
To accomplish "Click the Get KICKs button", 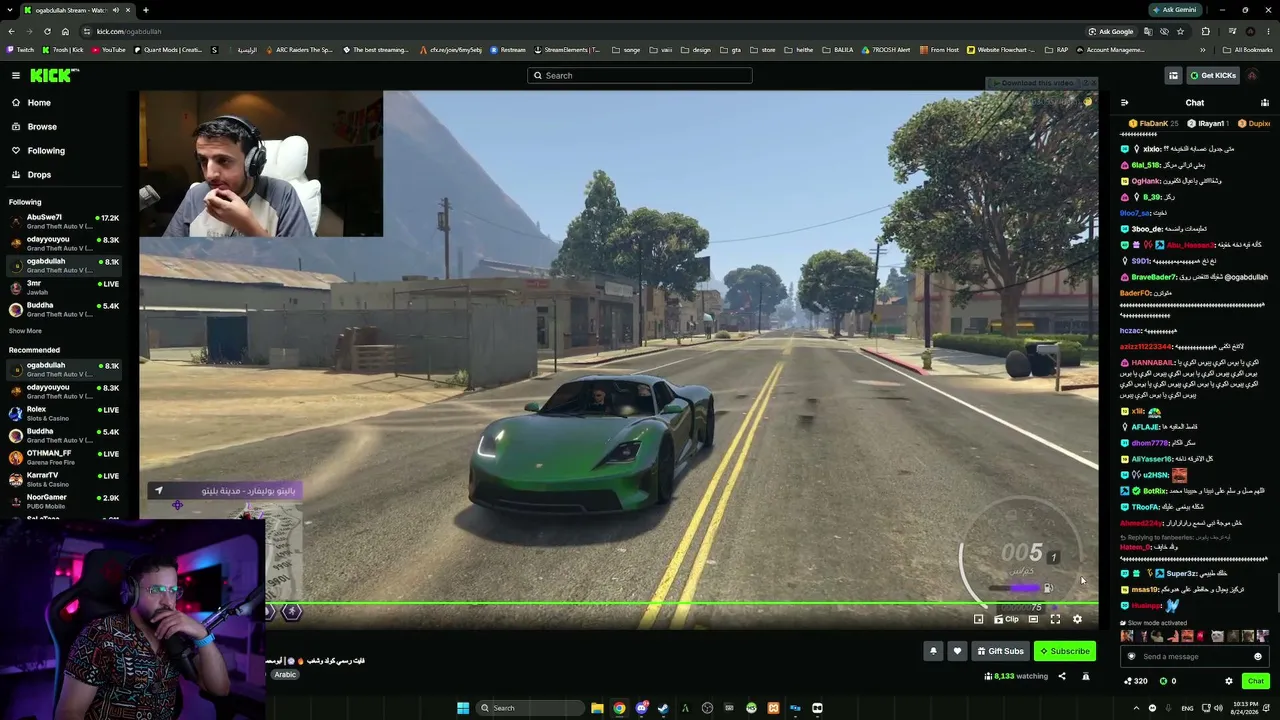I will click(x=1213, y=75).
